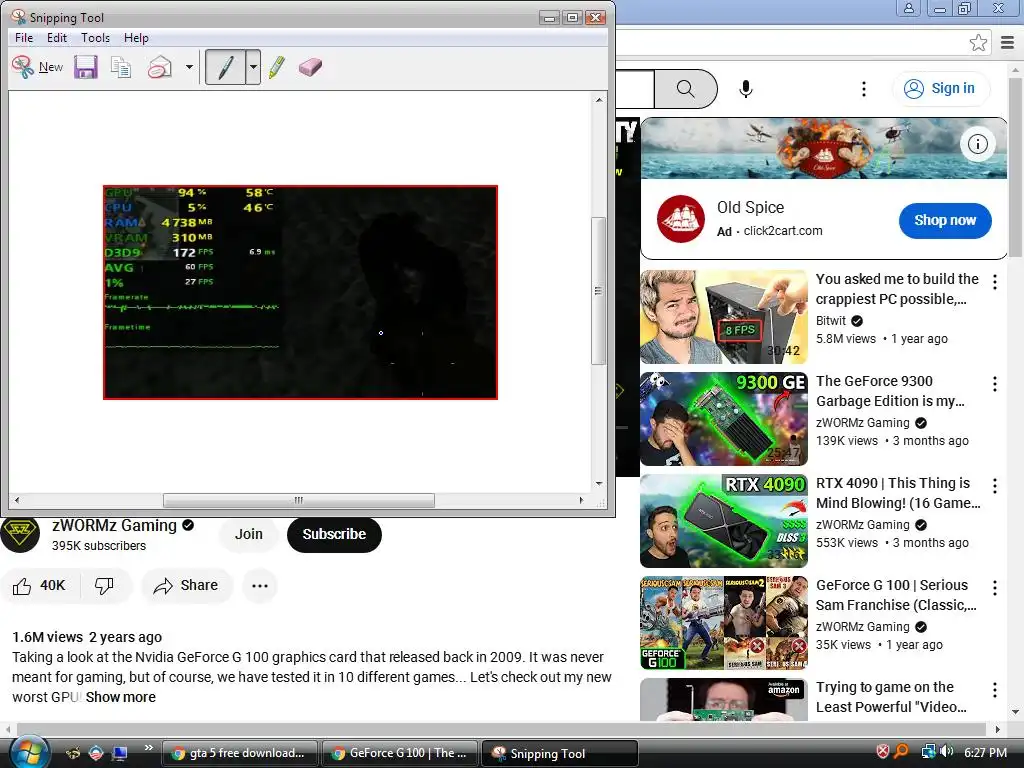The width and height of the screenshot is (1024, 768).
Task: Click the red security shield tray icon
Action: point(882,752)
